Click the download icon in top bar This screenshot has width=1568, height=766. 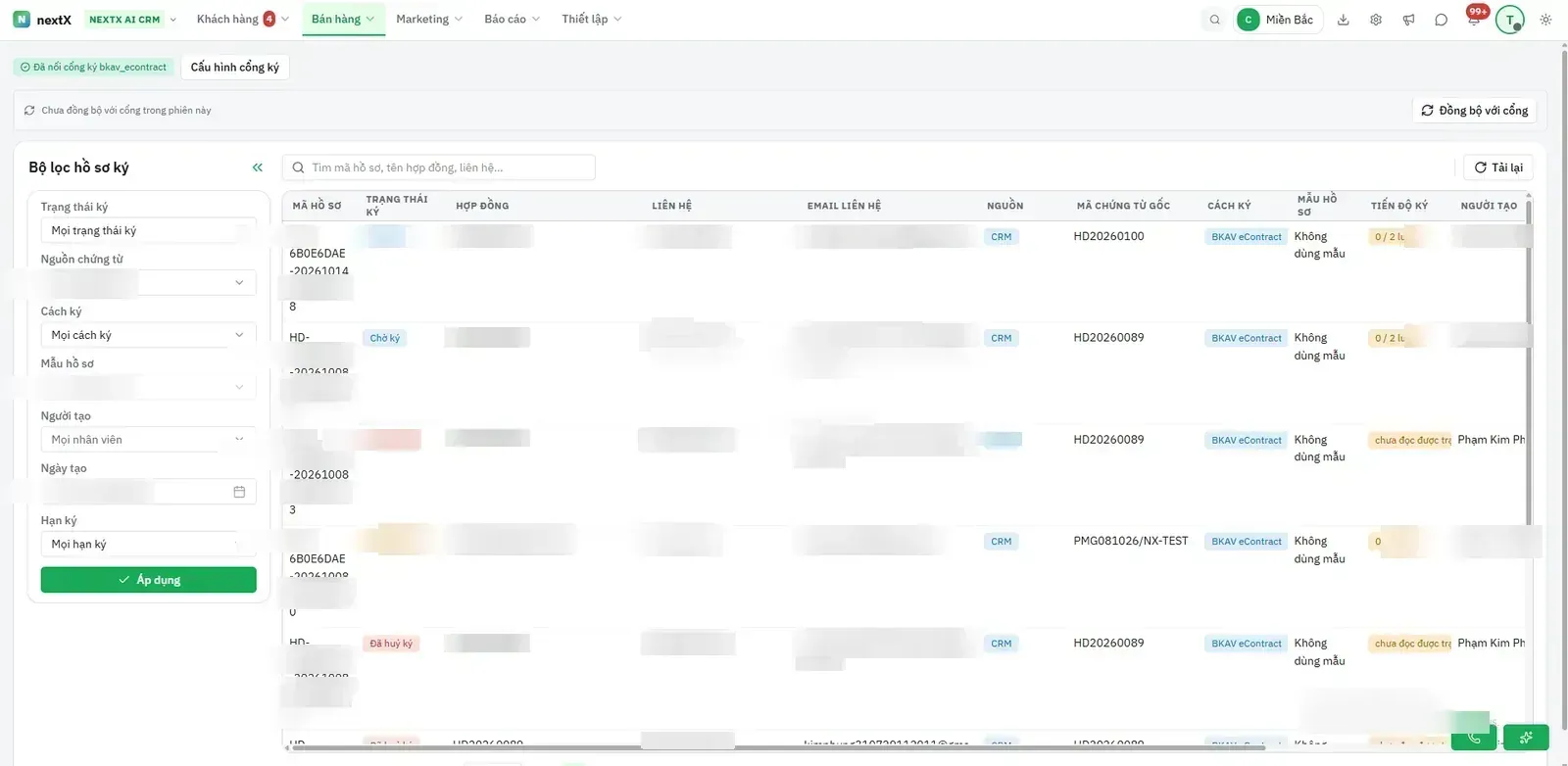[1344, 20]
